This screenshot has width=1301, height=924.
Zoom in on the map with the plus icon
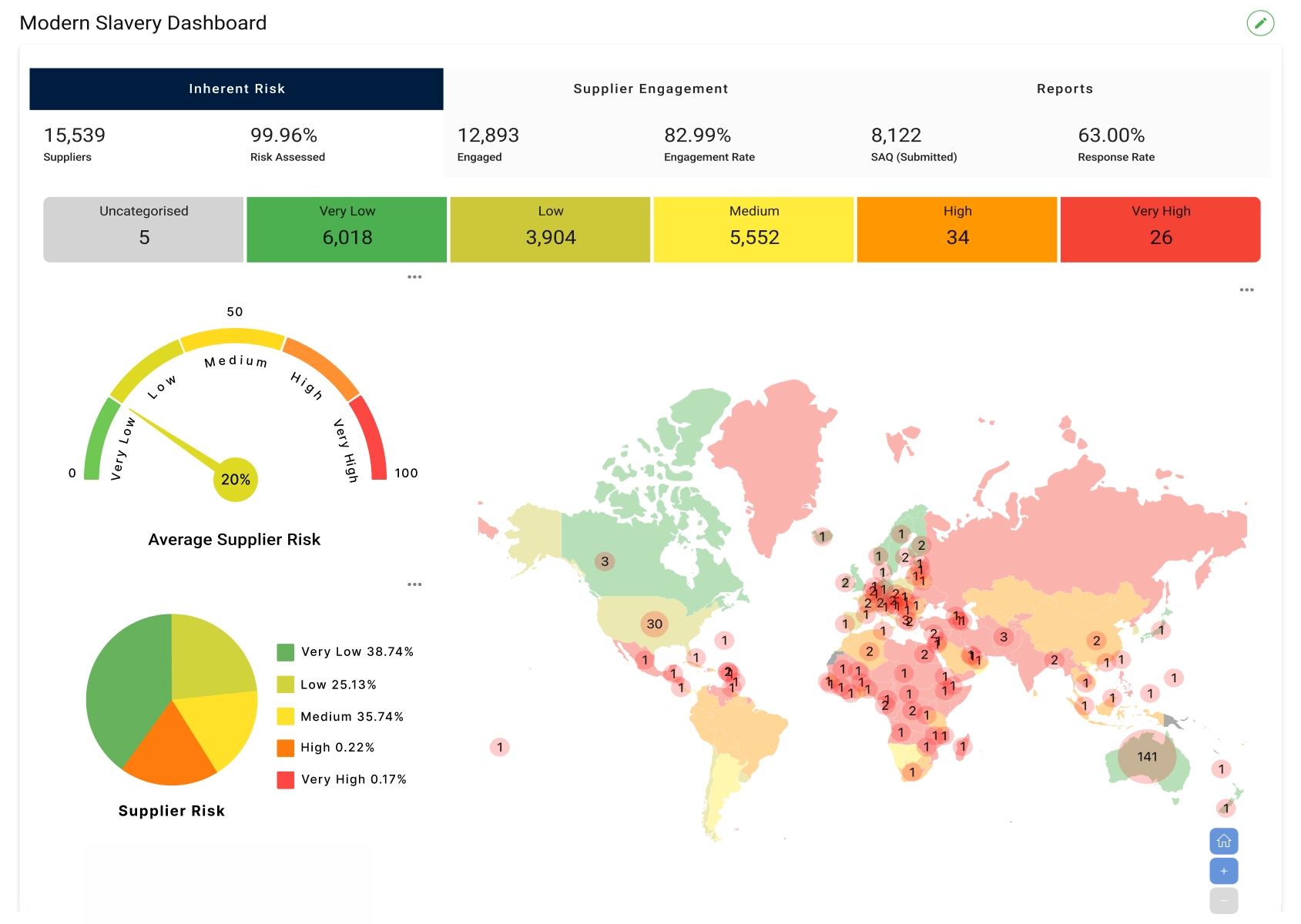[x=1224, y=870]
